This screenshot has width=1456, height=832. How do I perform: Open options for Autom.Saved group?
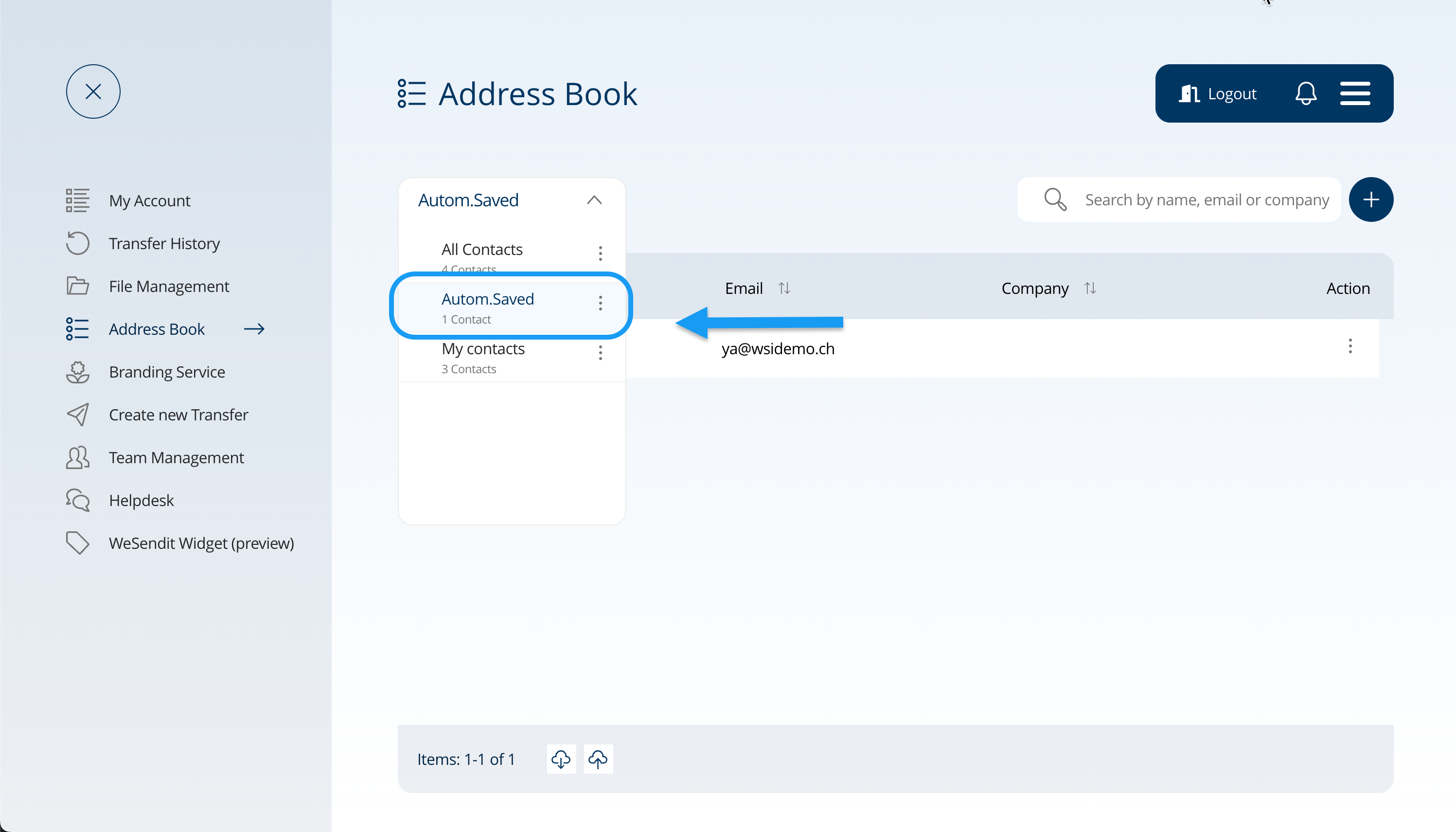[x=600, y=303]
